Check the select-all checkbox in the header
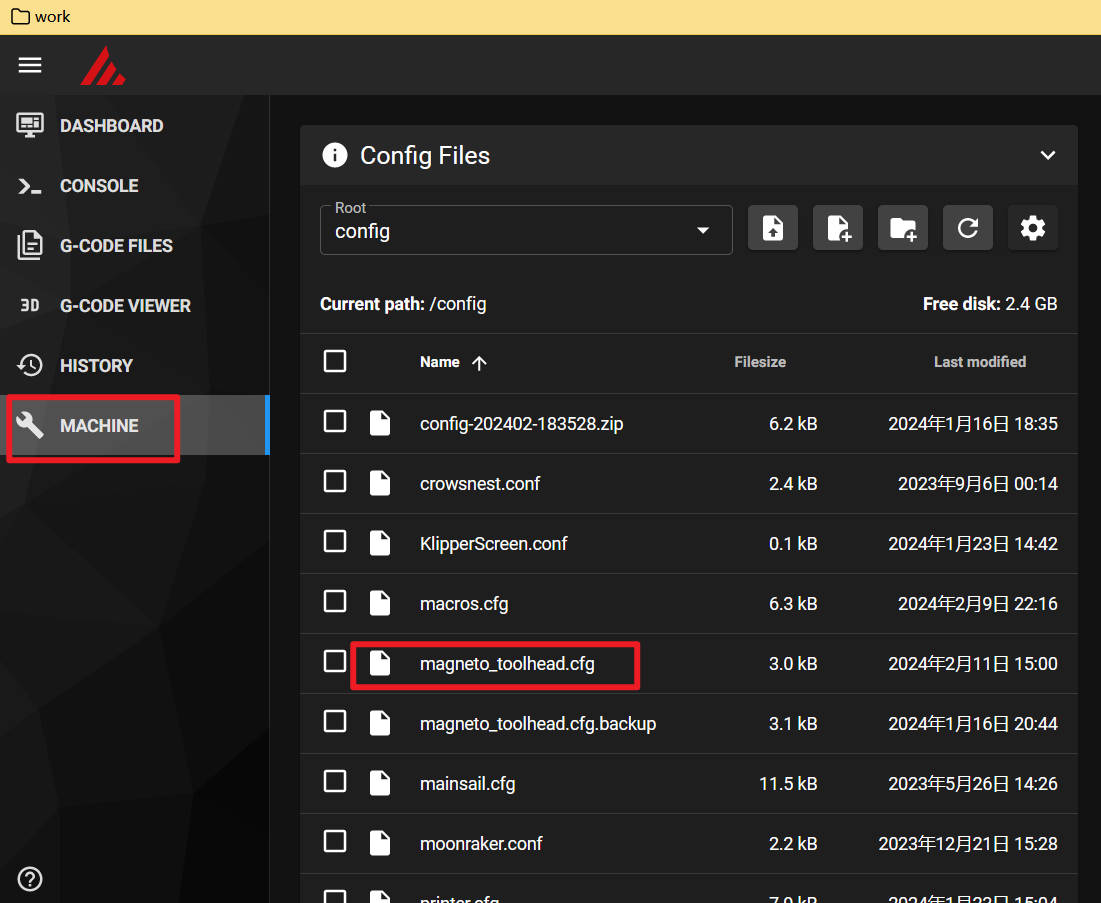1101x903 pixels. (x=335, y=361)
